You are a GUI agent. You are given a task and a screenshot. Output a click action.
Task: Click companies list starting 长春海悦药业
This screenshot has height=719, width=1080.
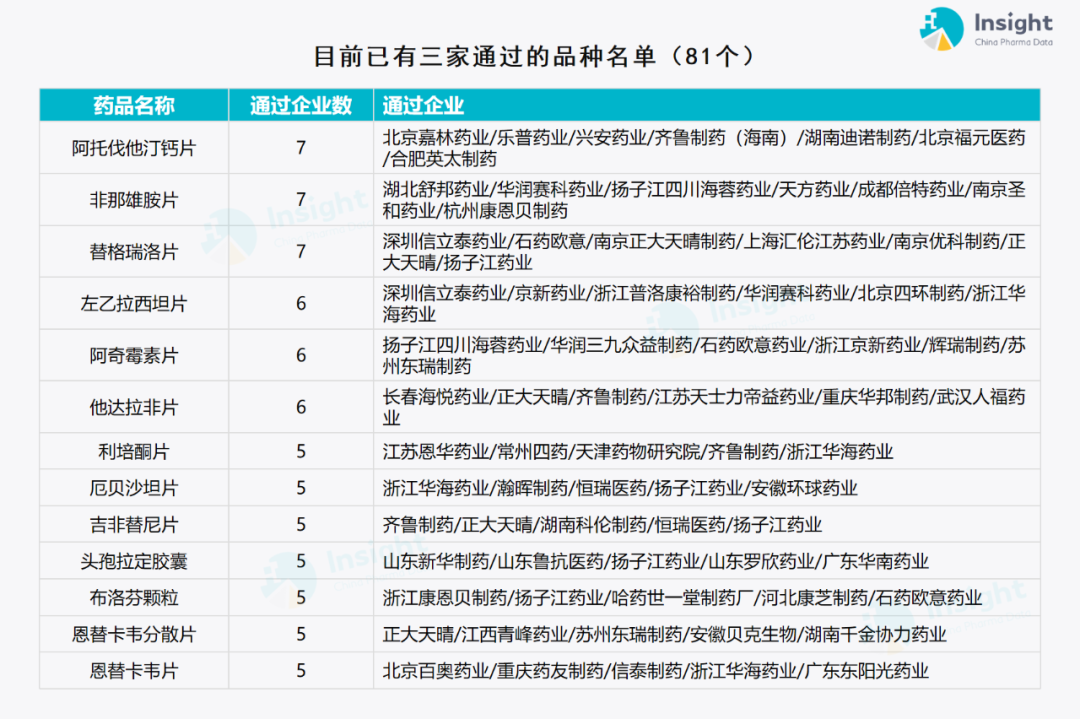pyautogui.click(x=704, y=408)
